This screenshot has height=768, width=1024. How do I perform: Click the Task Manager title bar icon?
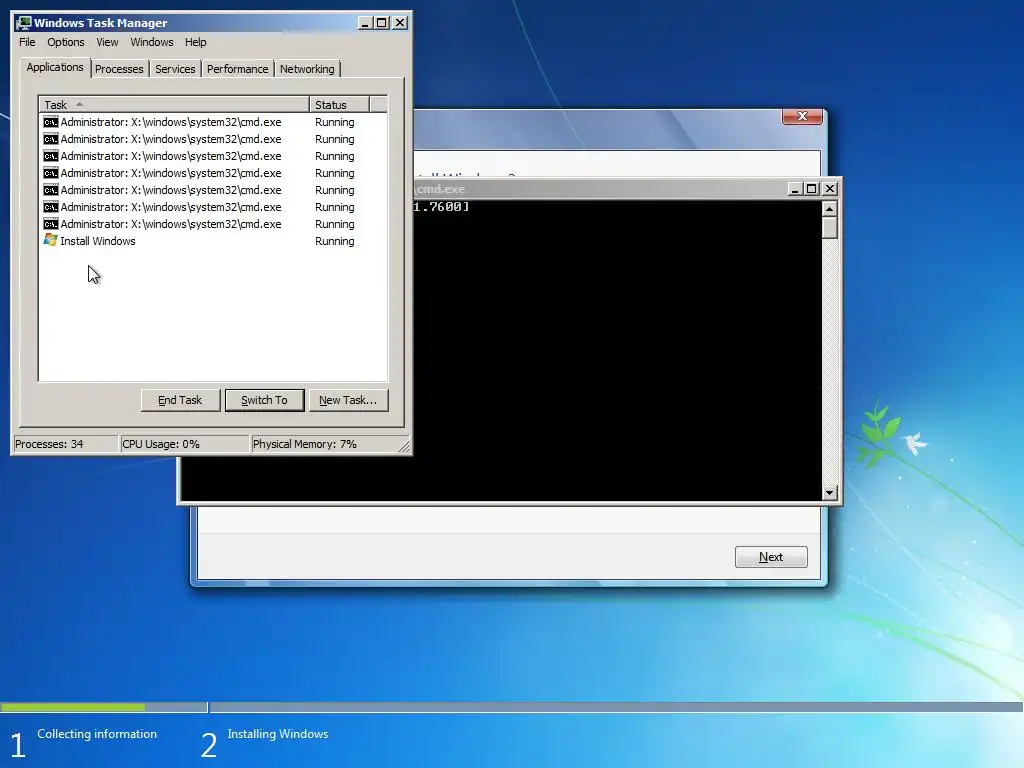coord(24,23)
